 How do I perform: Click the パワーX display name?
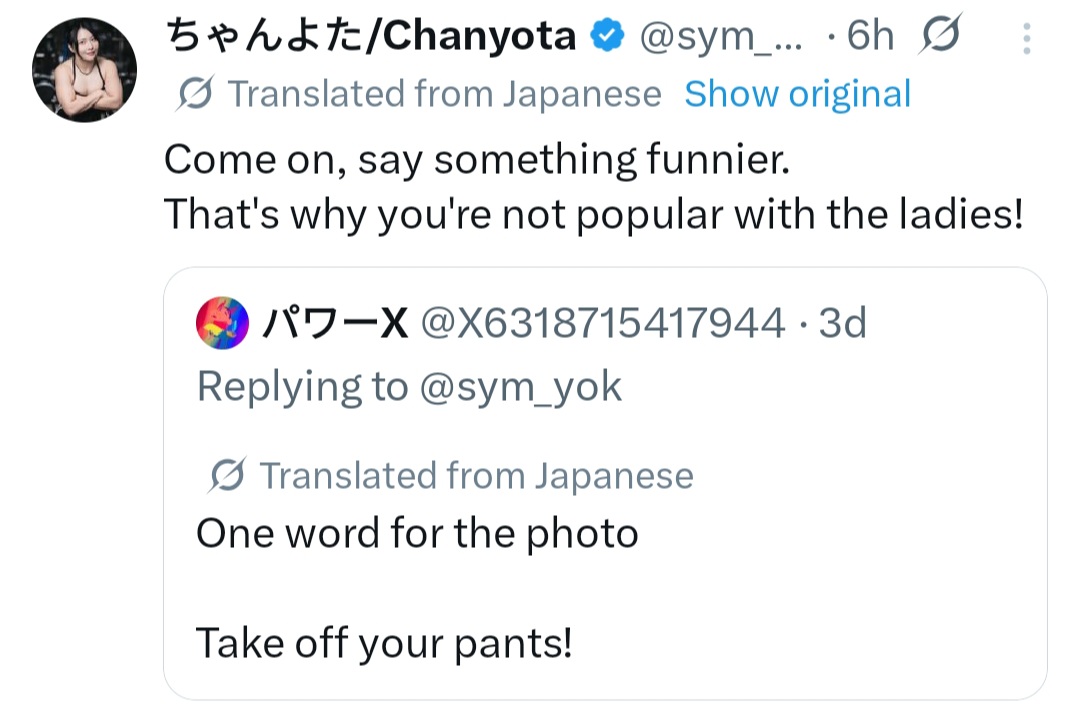(335, 323)
